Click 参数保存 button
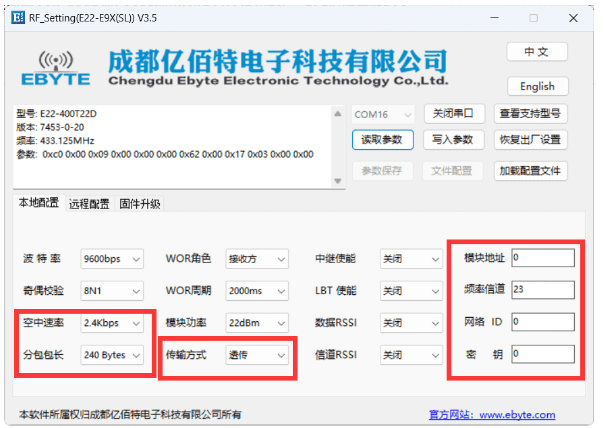 click(382, 171)
